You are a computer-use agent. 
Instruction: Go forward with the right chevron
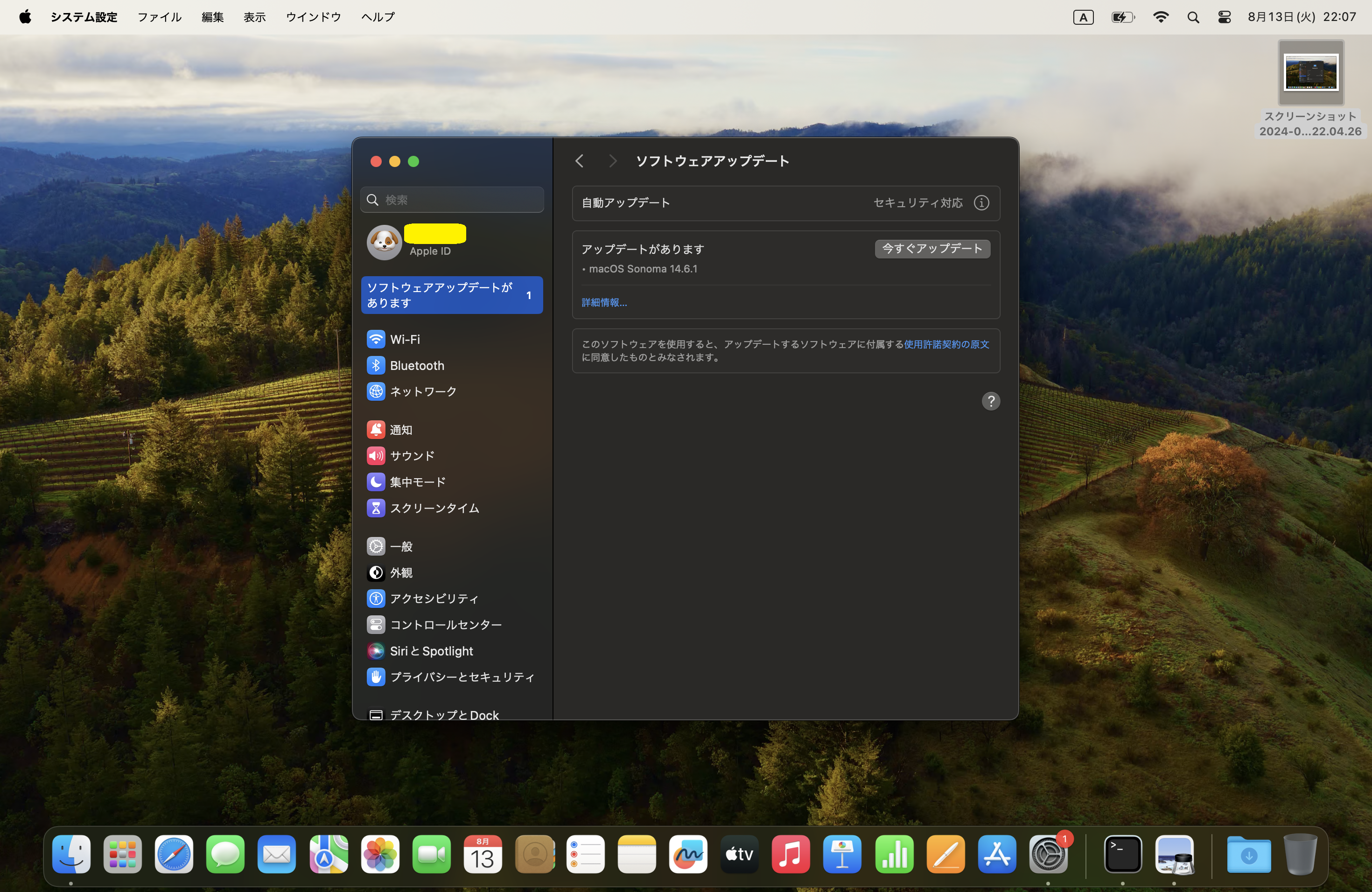[612, 161]
